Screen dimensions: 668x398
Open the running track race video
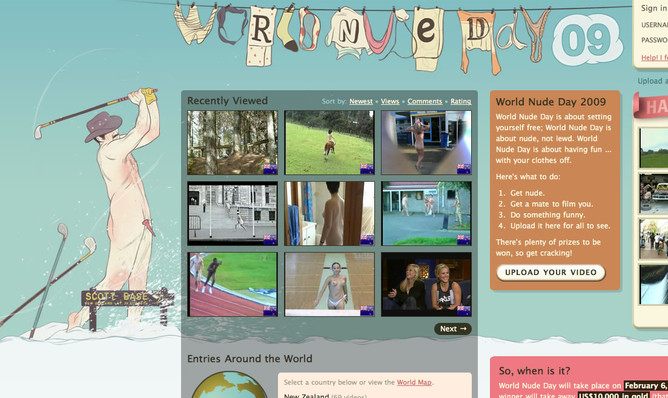click(233, 284)
